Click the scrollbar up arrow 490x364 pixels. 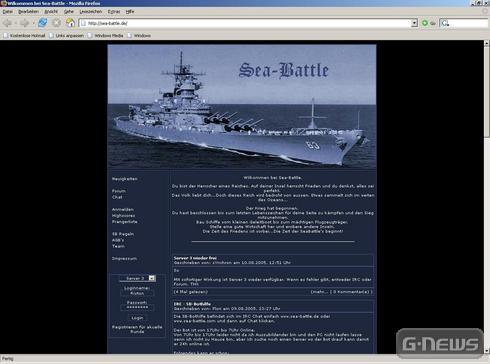(487, 43)
